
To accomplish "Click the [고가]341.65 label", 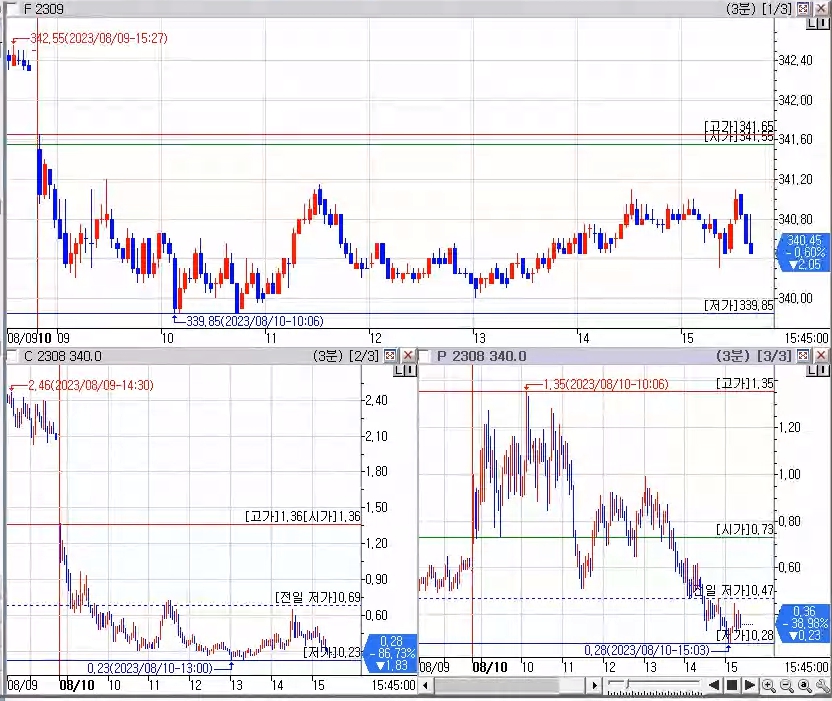I will 739,126.
